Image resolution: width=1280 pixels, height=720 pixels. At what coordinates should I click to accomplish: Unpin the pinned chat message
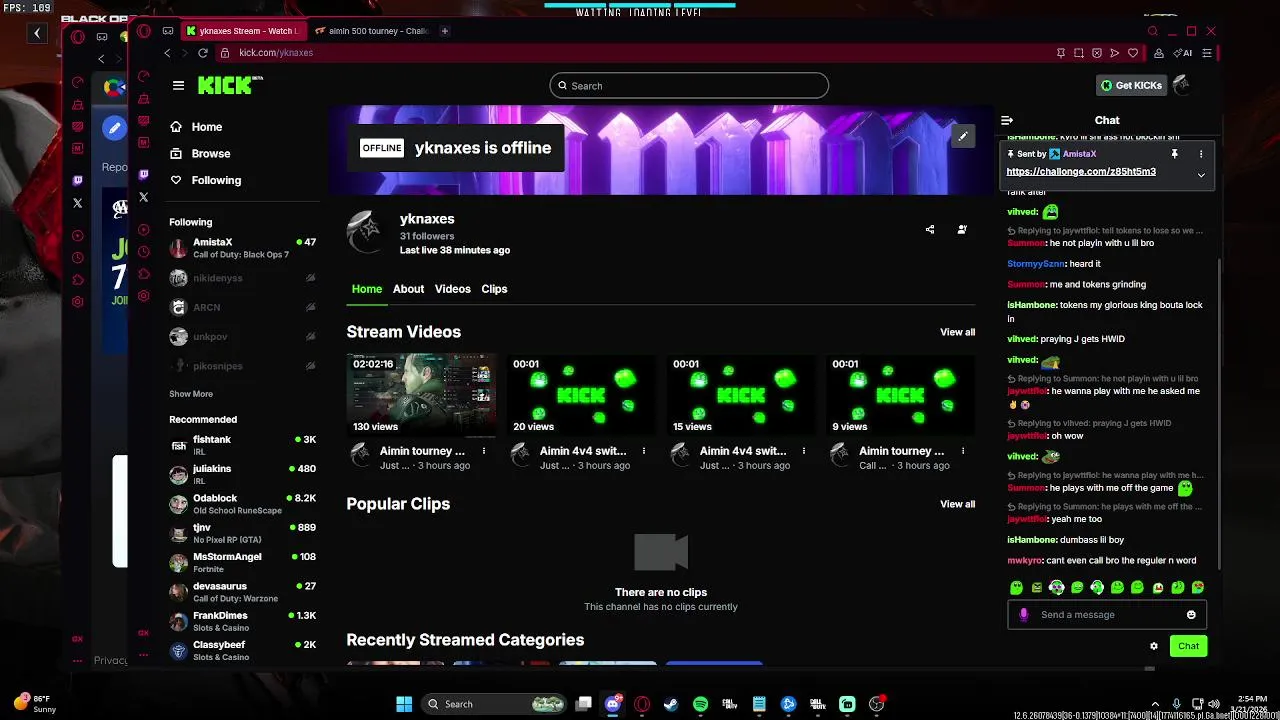1174,154
